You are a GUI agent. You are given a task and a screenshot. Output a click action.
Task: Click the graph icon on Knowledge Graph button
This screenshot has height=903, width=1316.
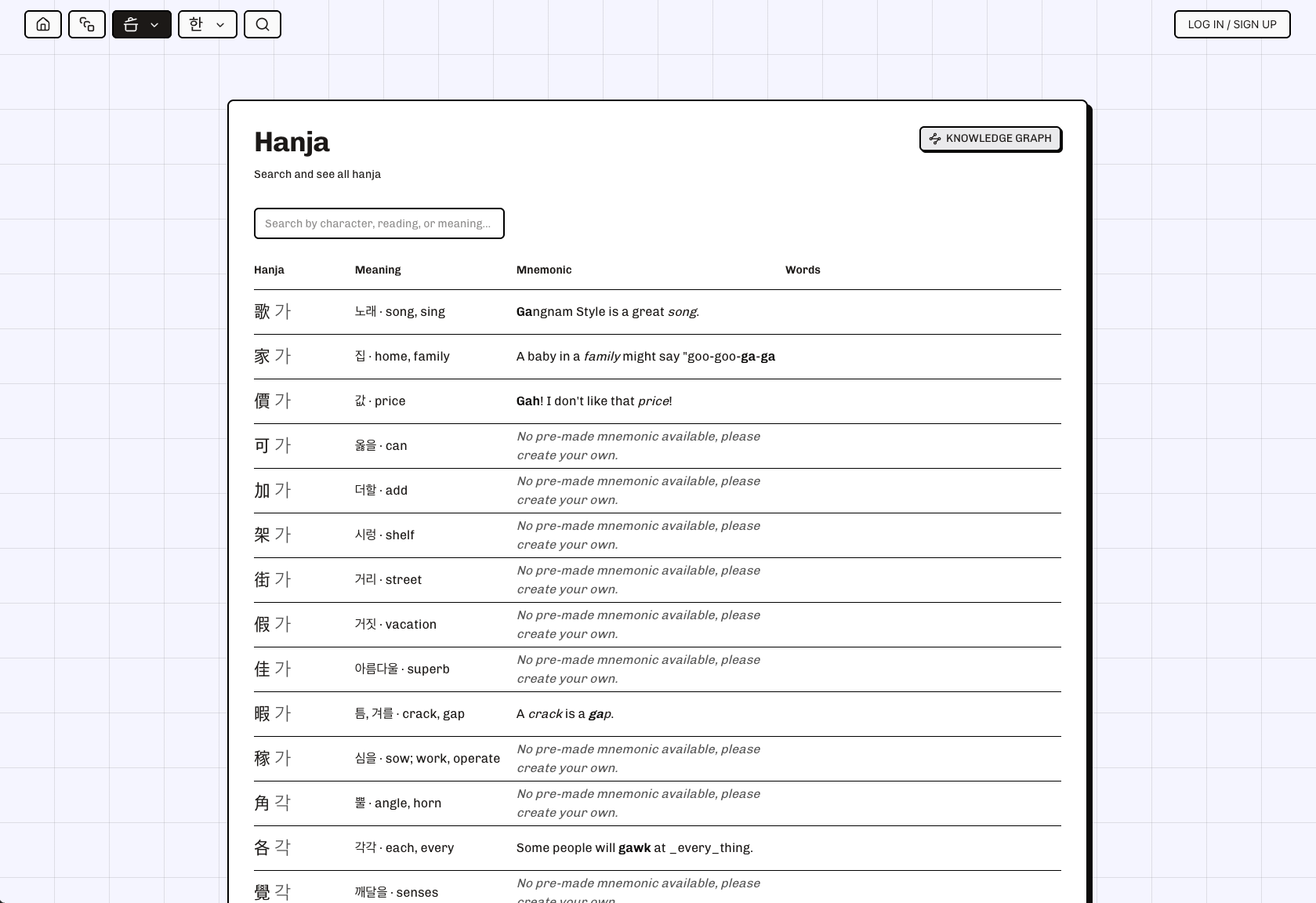point(935,139)
